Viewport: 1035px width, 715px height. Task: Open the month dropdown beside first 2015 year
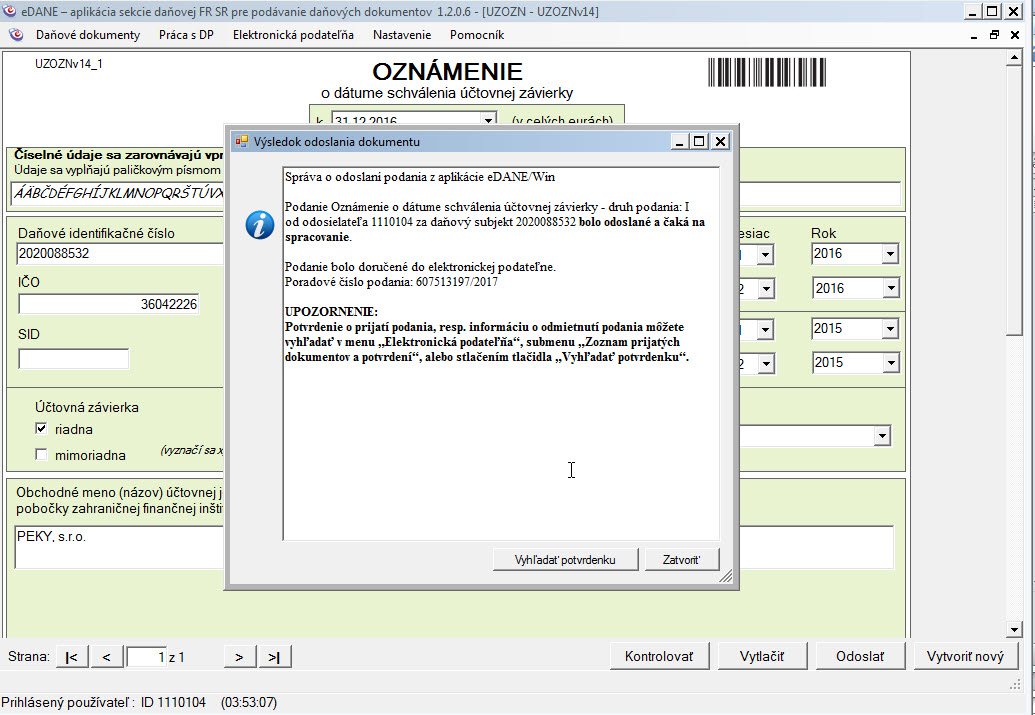pos(765,329)
